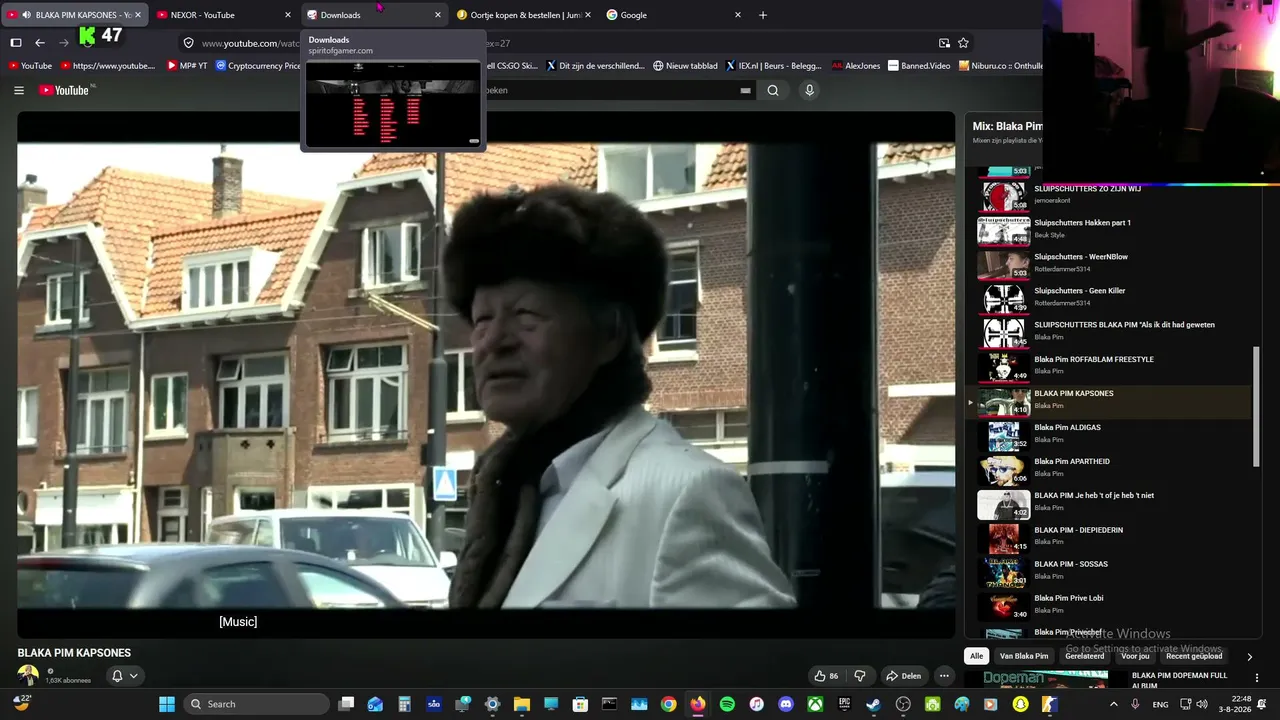
Task: Filter by 'Gerelateerd' chip
Action: (1085, 656)
